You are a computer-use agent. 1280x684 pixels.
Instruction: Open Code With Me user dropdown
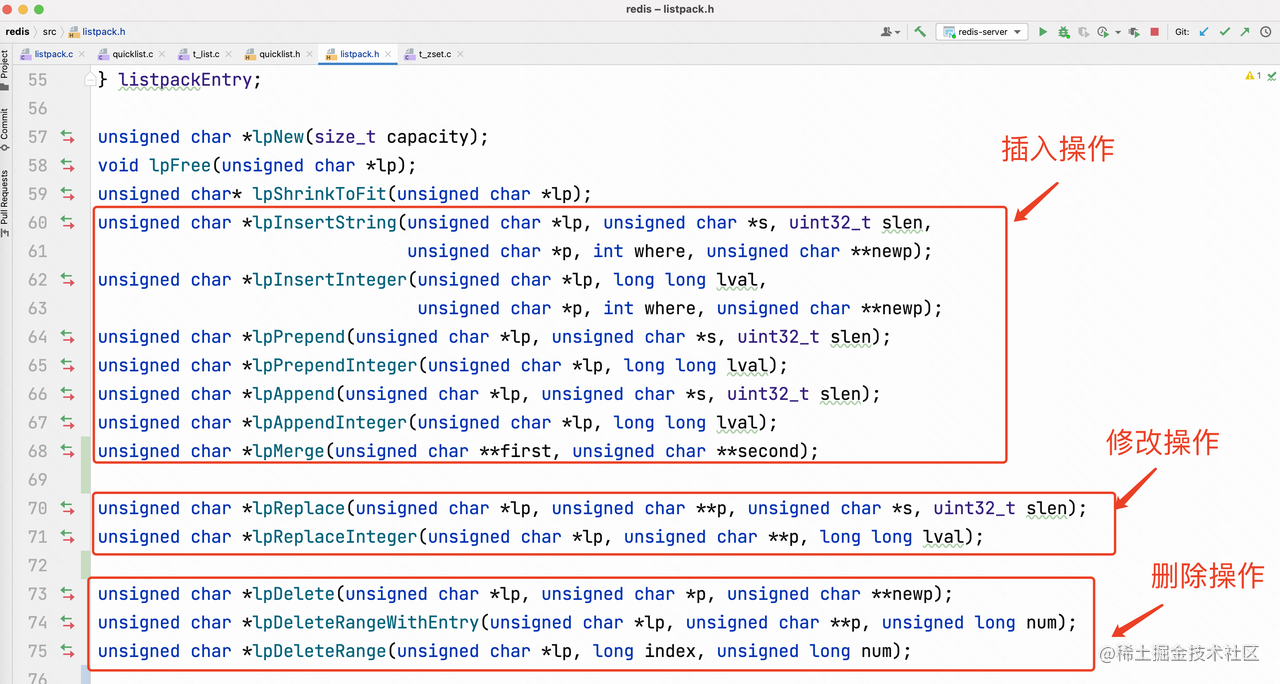click(x=890, y=32)
